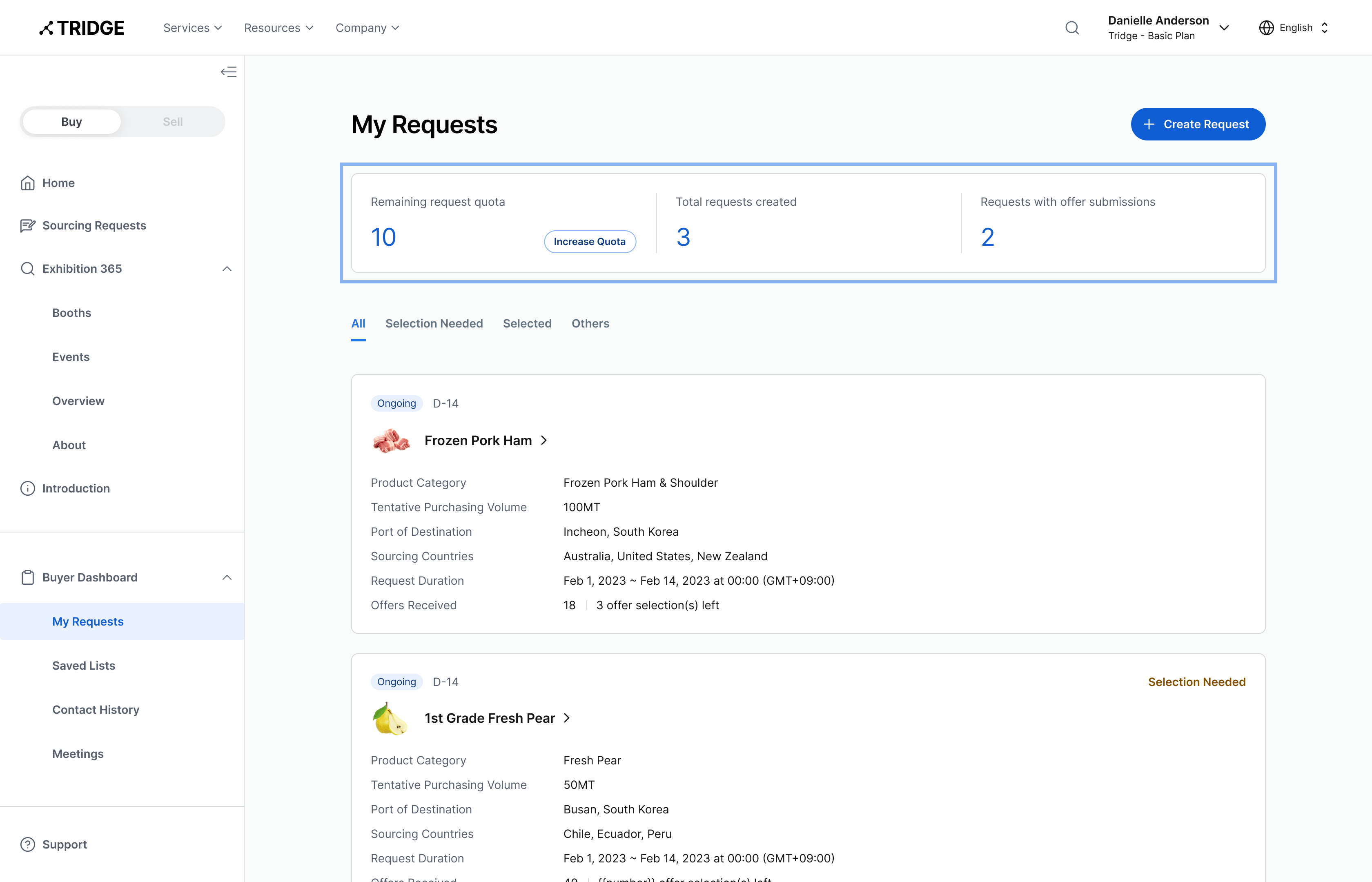Image resolution: width=1372 pixels, height=882 pixels.
Task: Click the remaining quota value 10
Action: [x=383, y=237]
